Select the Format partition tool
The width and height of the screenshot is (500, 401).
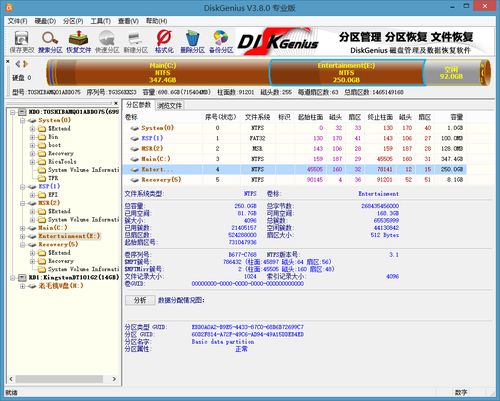pyautogui.click(x=164, y=42)
